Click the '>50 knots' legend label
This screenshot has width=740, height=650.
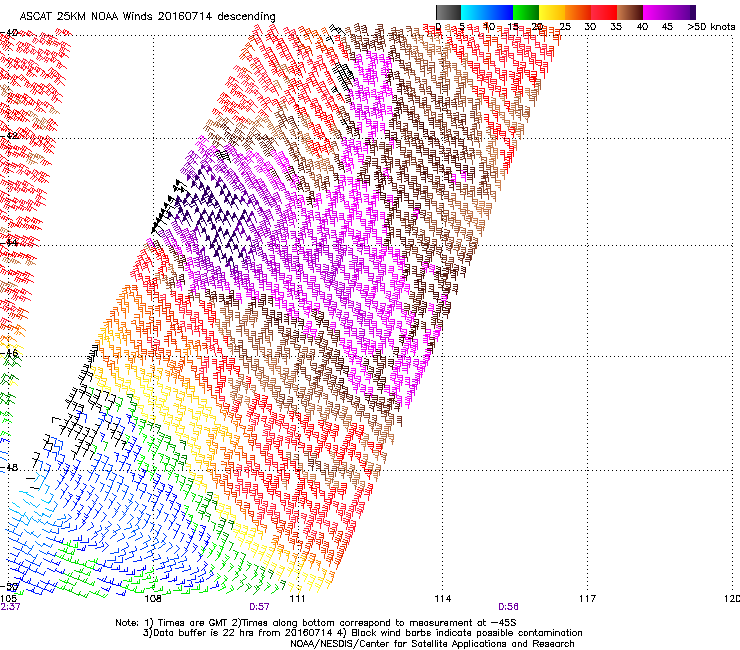[711, 27]
